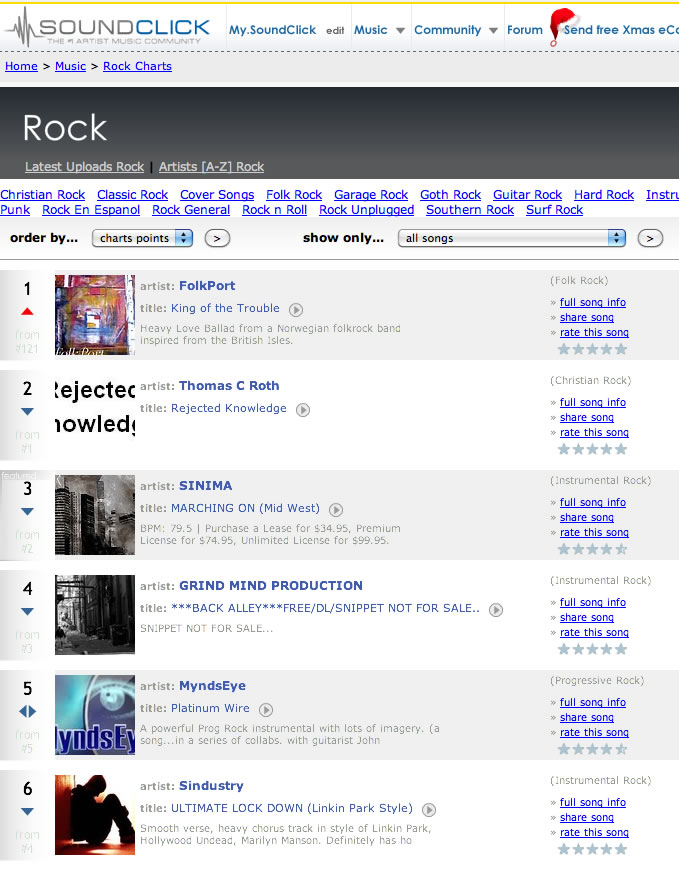Open My.SoundClick menu item

pyautogui.click(x=272, y=30)
